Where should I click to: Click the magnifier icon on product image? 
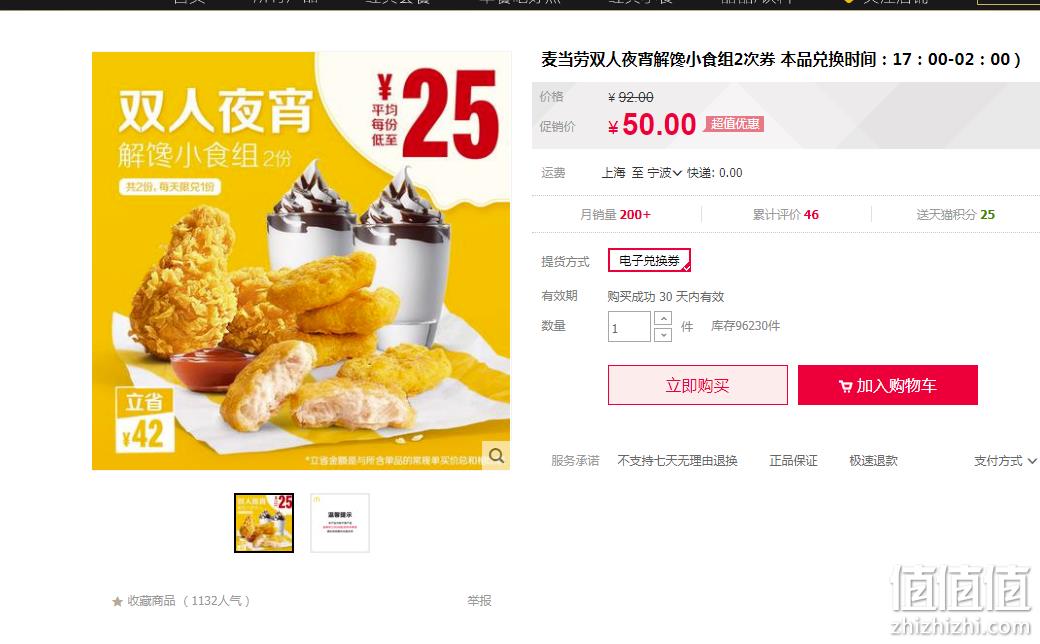point(496,456)
